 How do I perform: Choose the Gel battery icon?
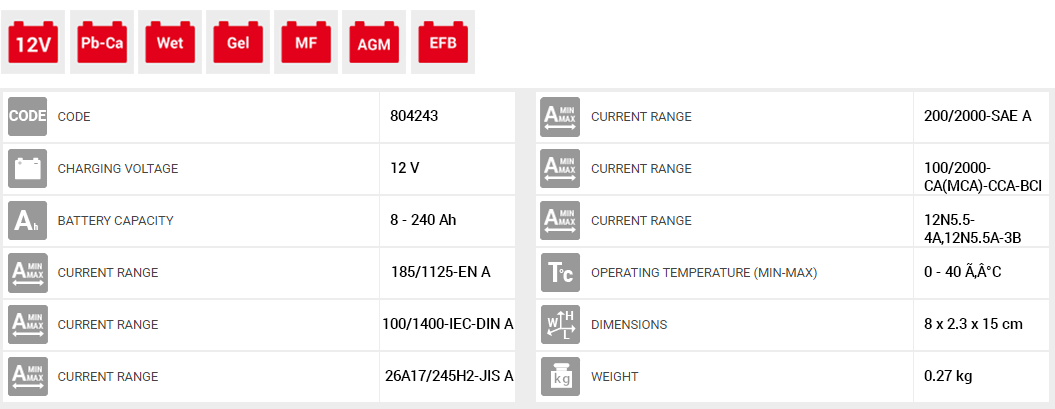[237, 43]
